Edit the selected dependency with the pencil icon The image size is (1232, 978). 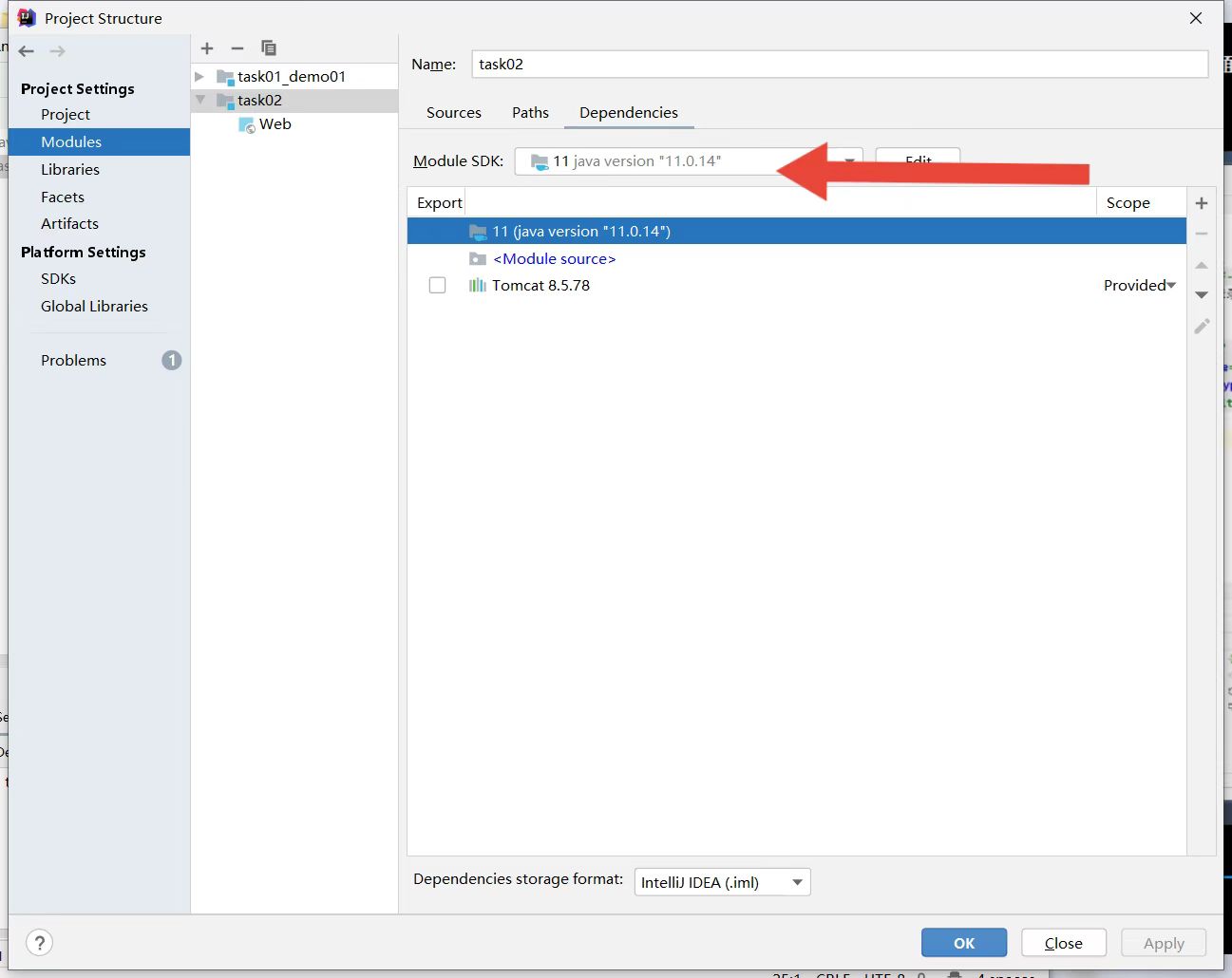click(1202, 326)
